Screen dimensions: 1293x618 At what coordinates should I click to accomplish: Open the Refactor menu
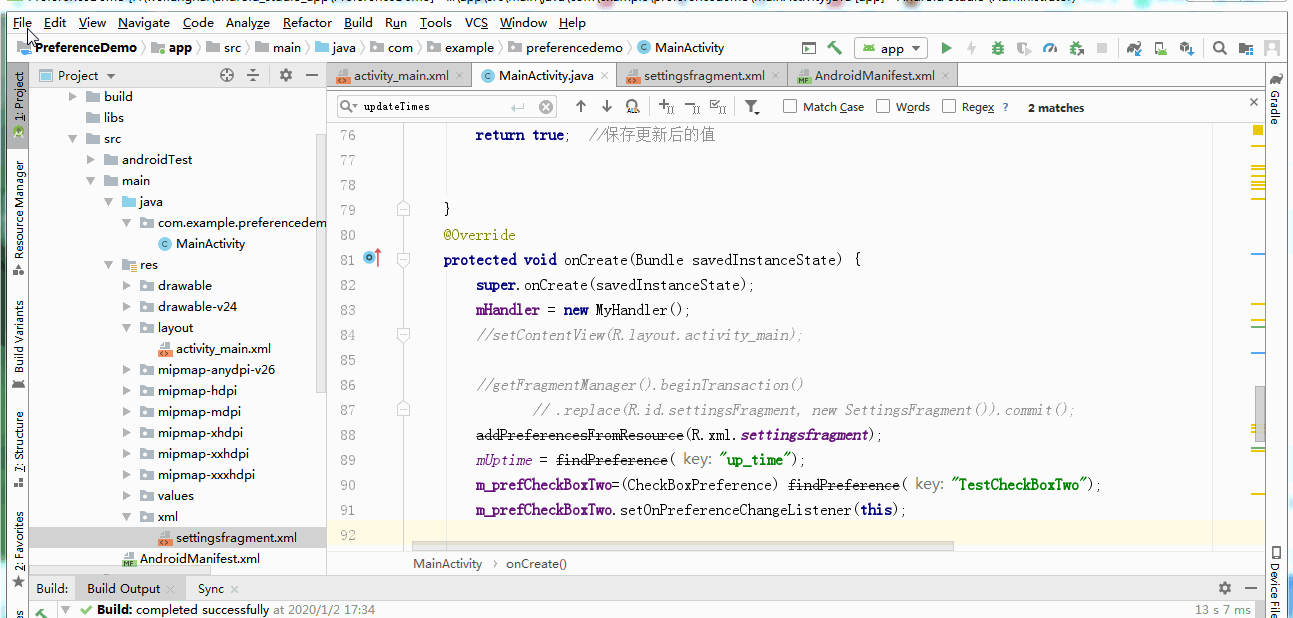[306, 22]
